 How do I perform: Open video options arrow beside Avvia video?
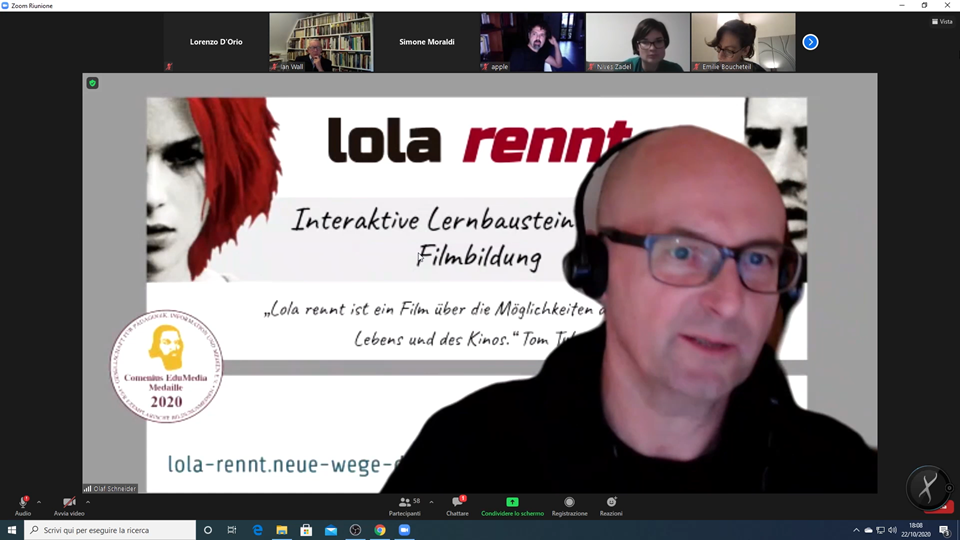(x=88, y=502)
